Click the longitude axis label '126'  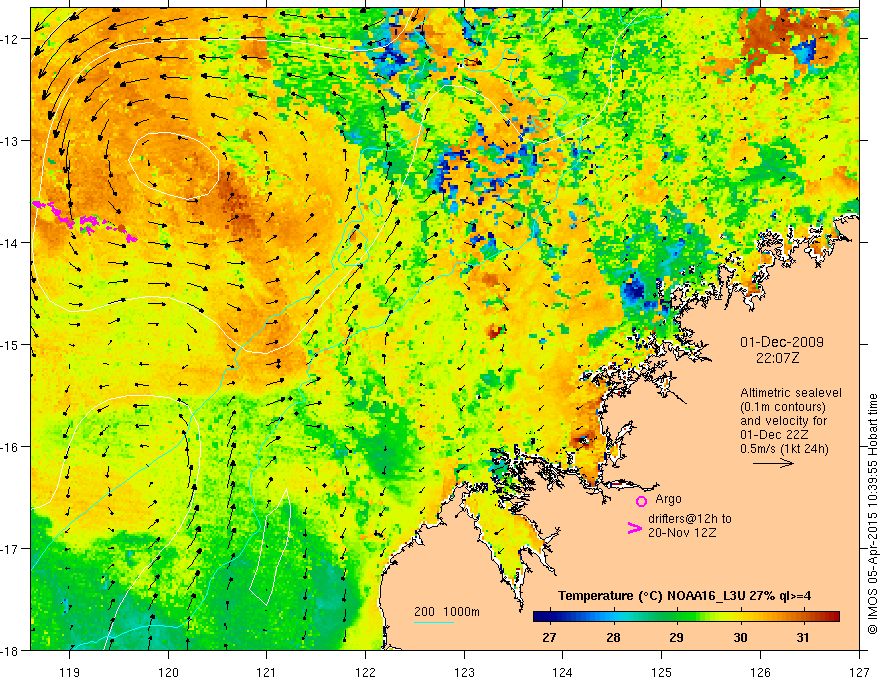tap(760, 673)
